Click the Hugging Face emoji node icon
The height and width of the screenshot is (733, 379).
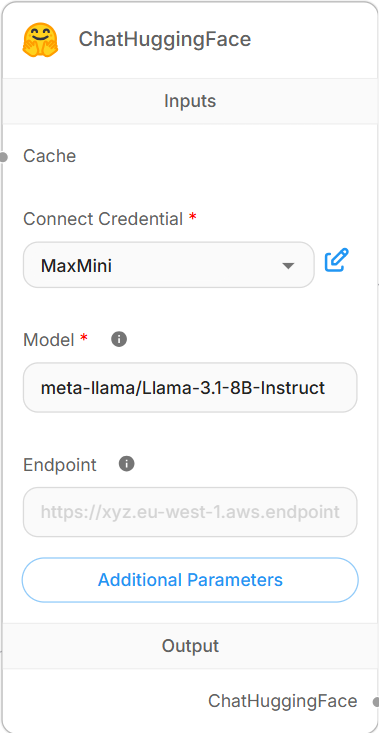point(40,40)
